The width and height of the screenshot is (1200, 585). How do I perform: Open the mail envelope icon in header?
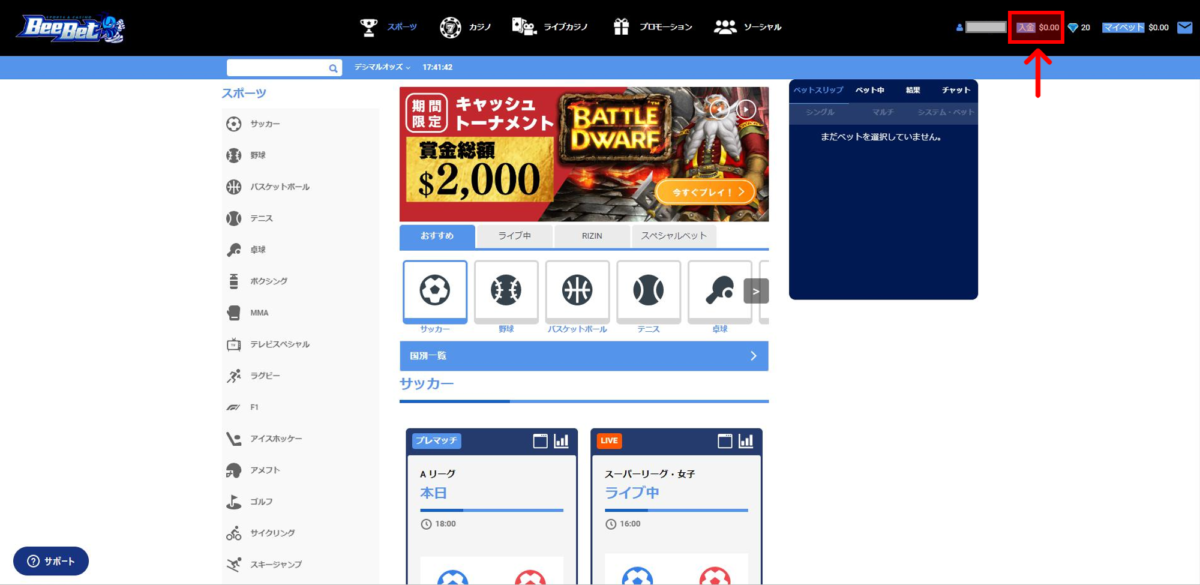[1184, 28]
